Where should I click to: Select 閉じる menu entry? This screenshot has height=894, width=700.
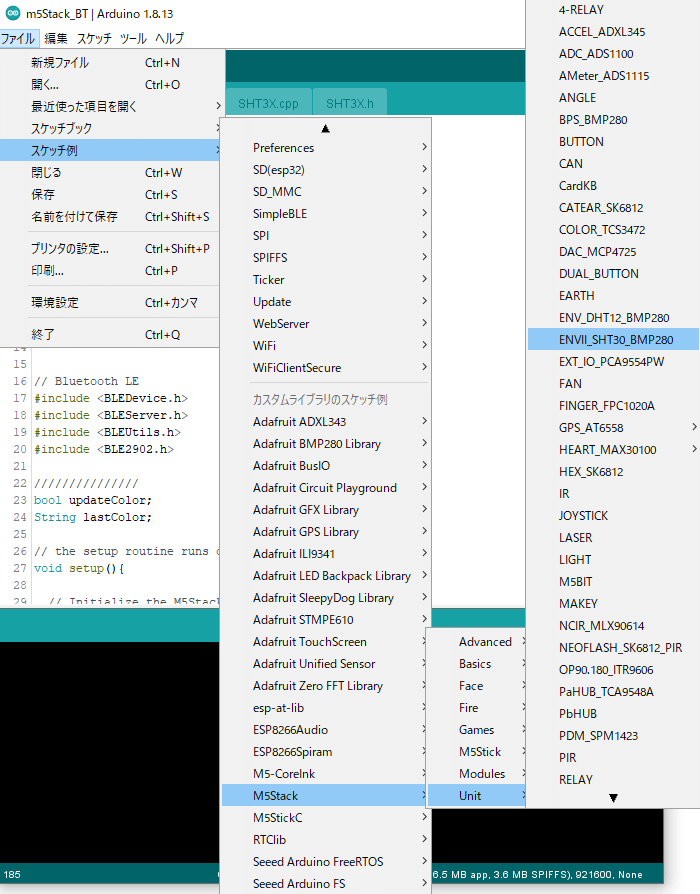coord(109,173)
